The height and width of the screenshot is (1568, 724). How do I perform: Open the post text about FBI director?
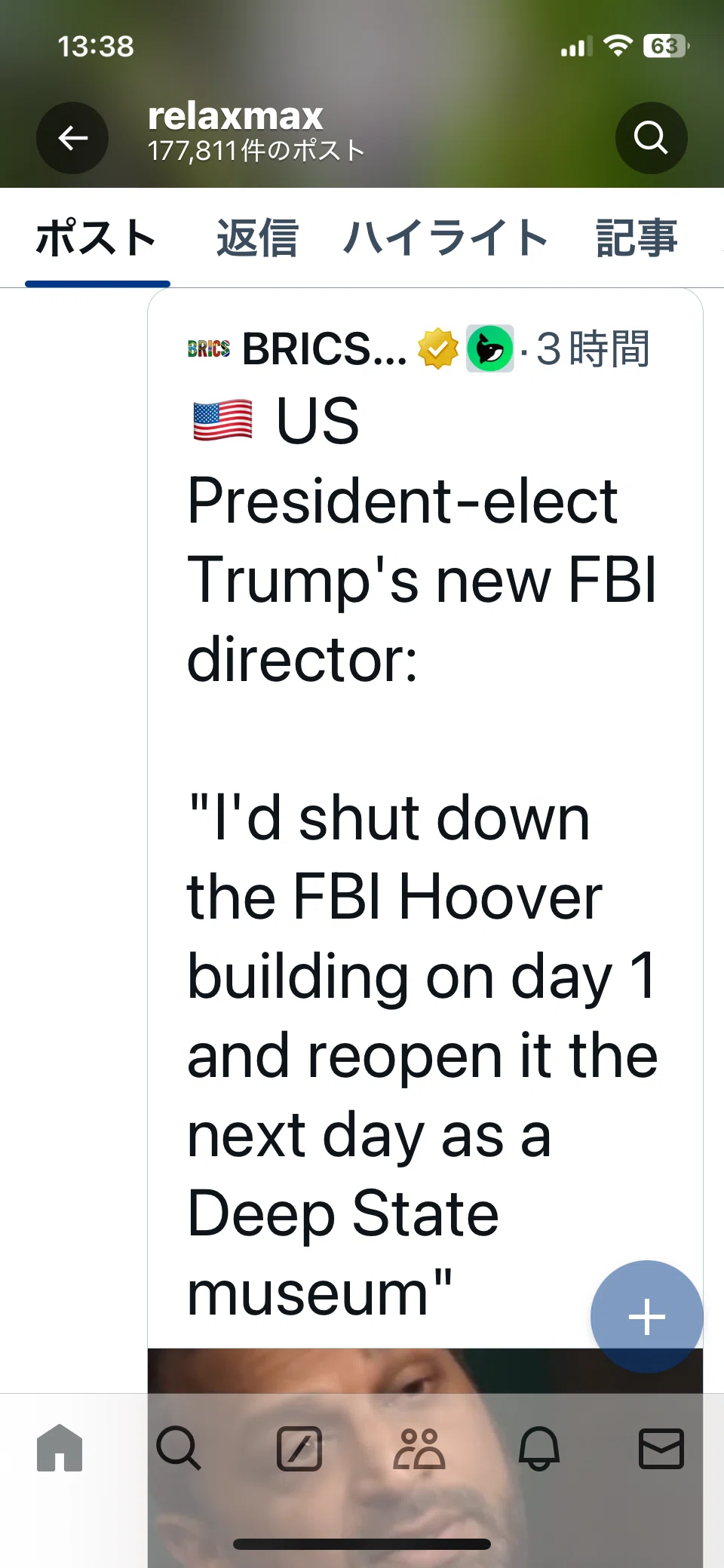pyautogui.click(x=422, y=856)
